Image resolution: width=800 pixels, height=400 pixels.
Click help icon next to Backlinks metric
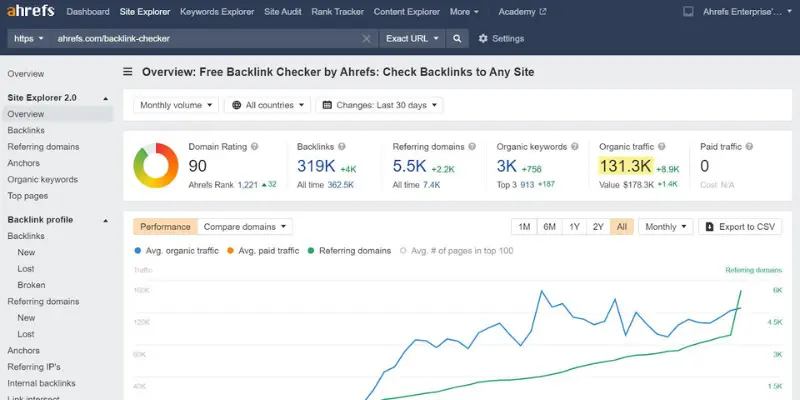click(x=341, y=146)
